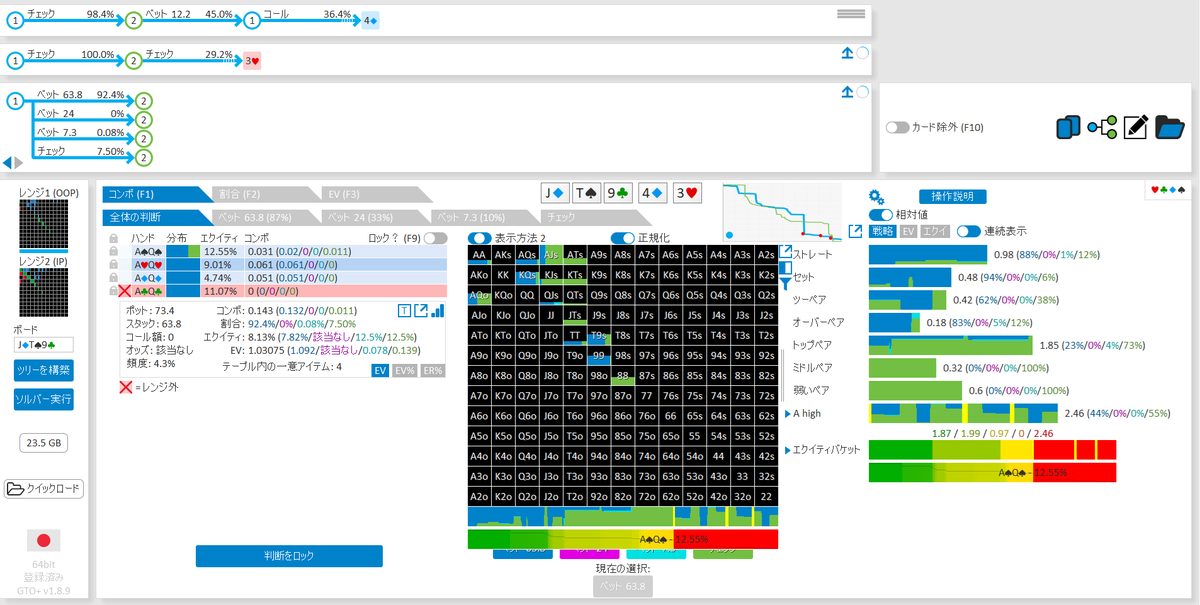Open the card copy icon beside tree icon
The image size is (1200, 605).
[1070, 127]
